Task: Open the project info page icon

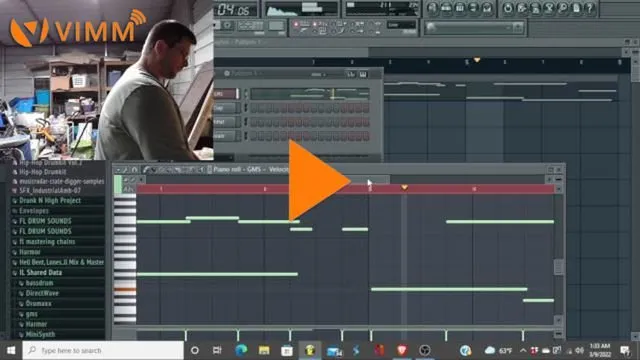Action: coord(576,8)
